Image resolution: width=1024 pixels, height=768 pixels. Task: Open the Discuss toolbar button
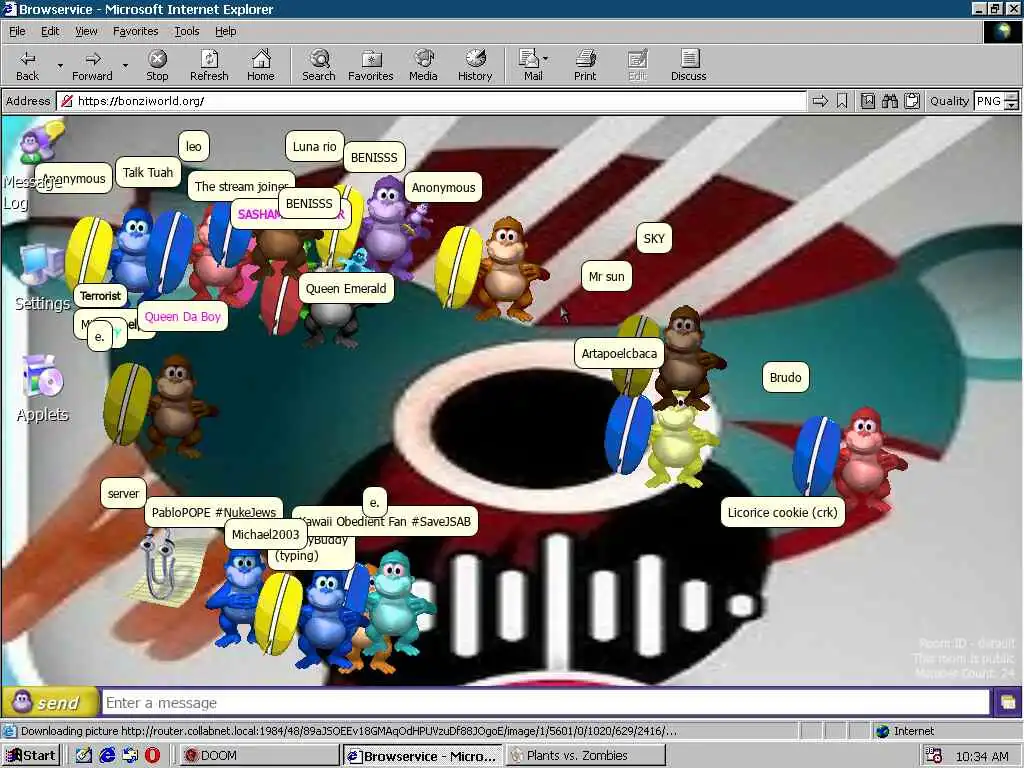point(688,65)
